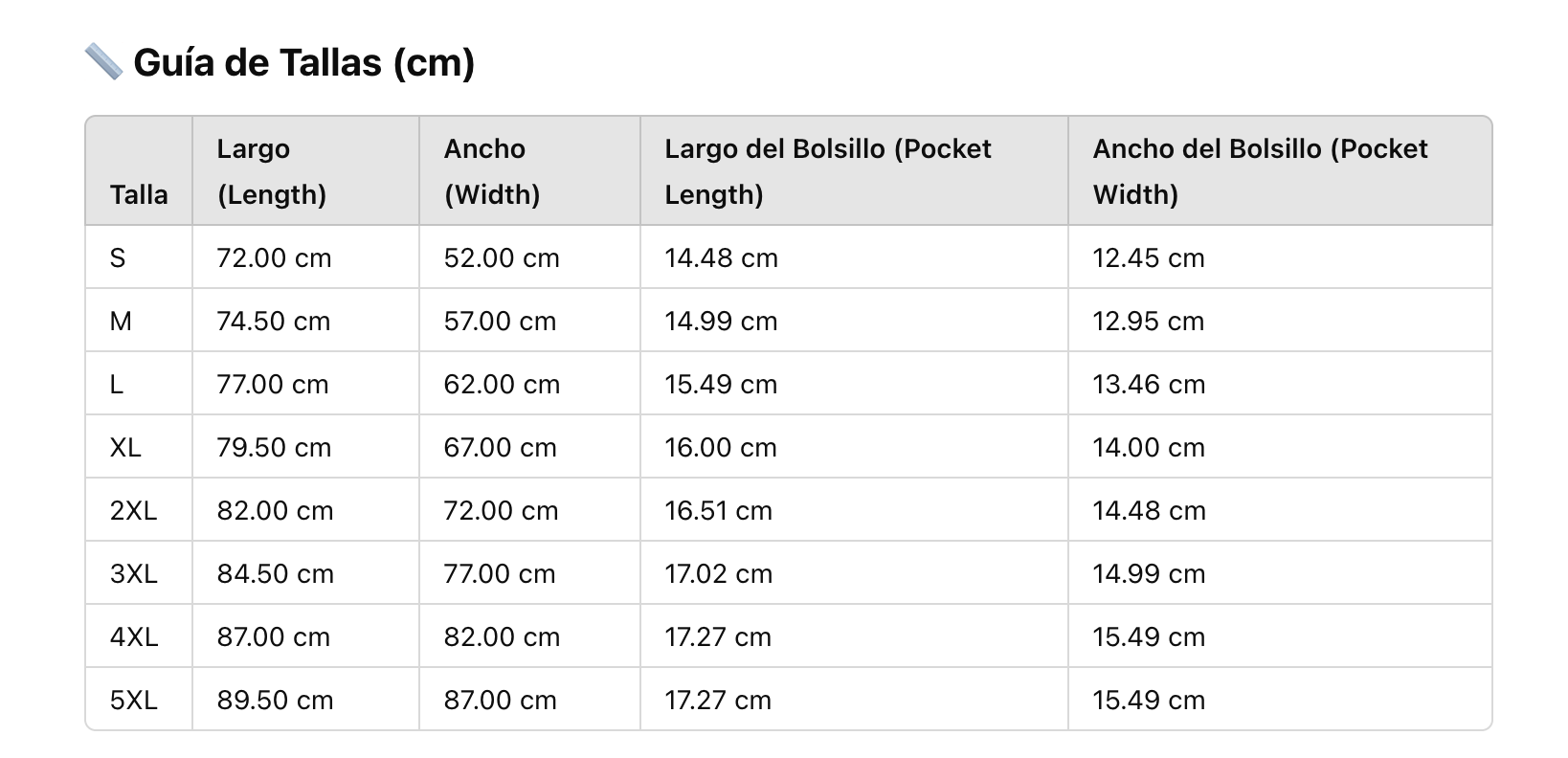Select the "Ancho del Bolsillo" column header
The height and width of the screenshot is (758, 1568).
tap(1260, 171)
